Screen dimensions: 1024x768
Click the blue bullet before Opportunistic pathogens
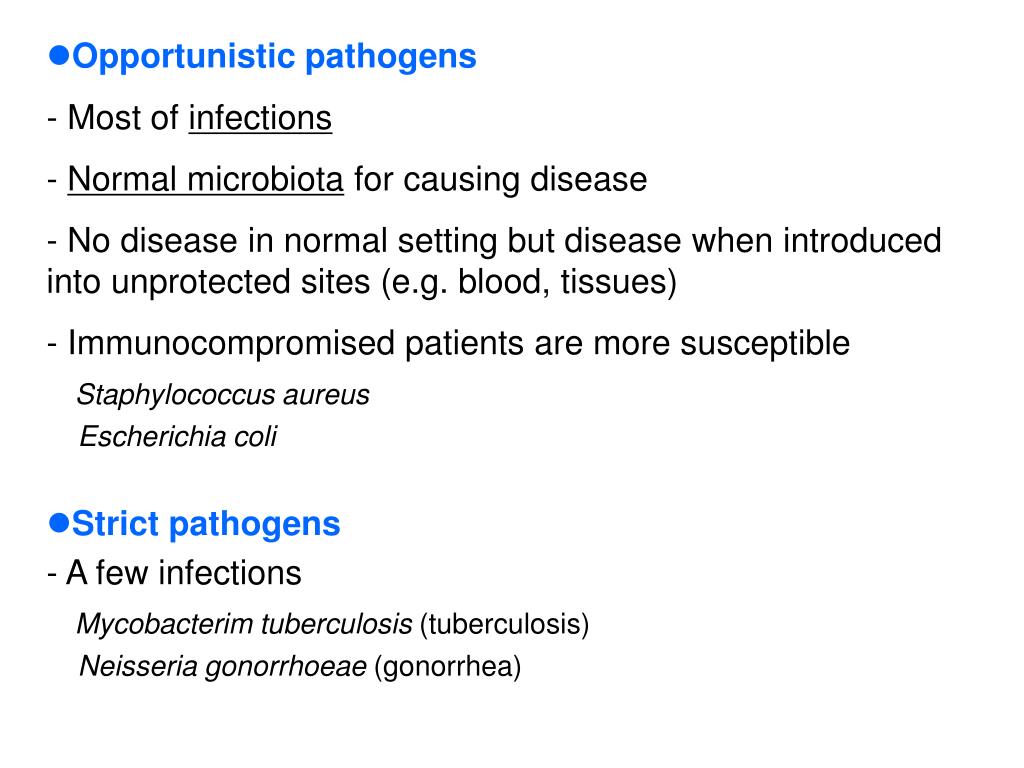59,56
